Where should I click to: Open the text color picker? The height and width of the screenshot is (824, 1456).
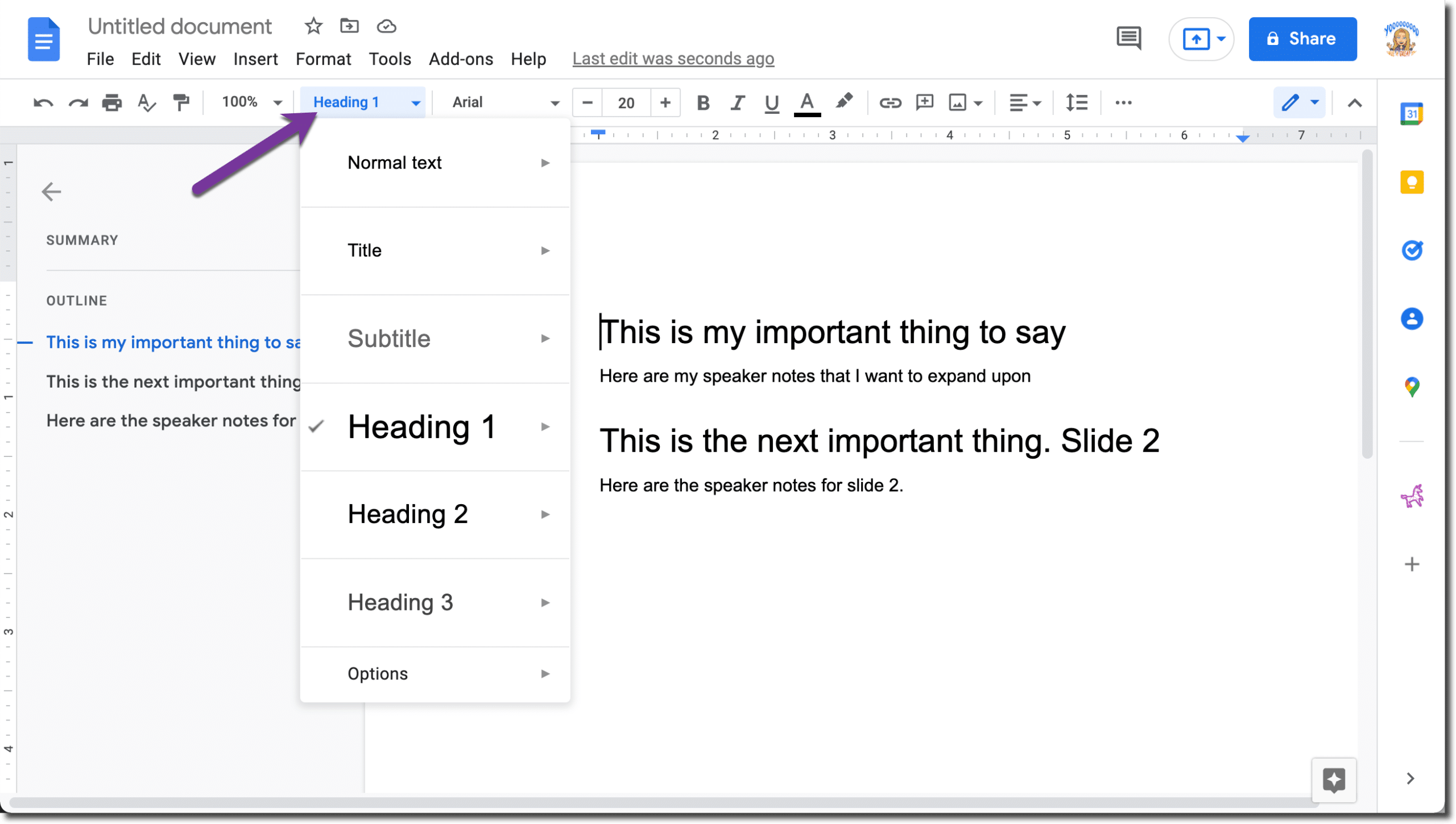[x=806, y=103]
